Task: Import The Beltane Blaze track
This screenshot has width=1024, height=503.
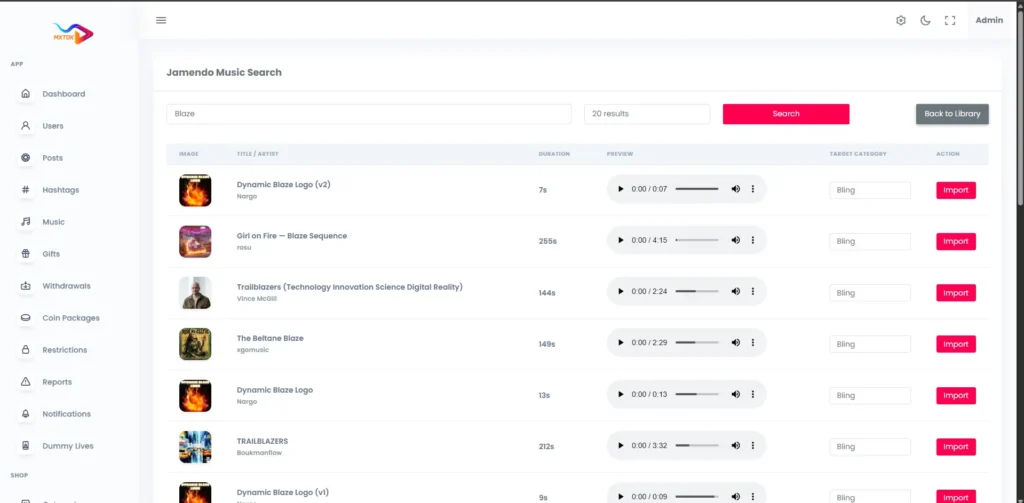Action: pyautogui.click(x=955, y=344)
